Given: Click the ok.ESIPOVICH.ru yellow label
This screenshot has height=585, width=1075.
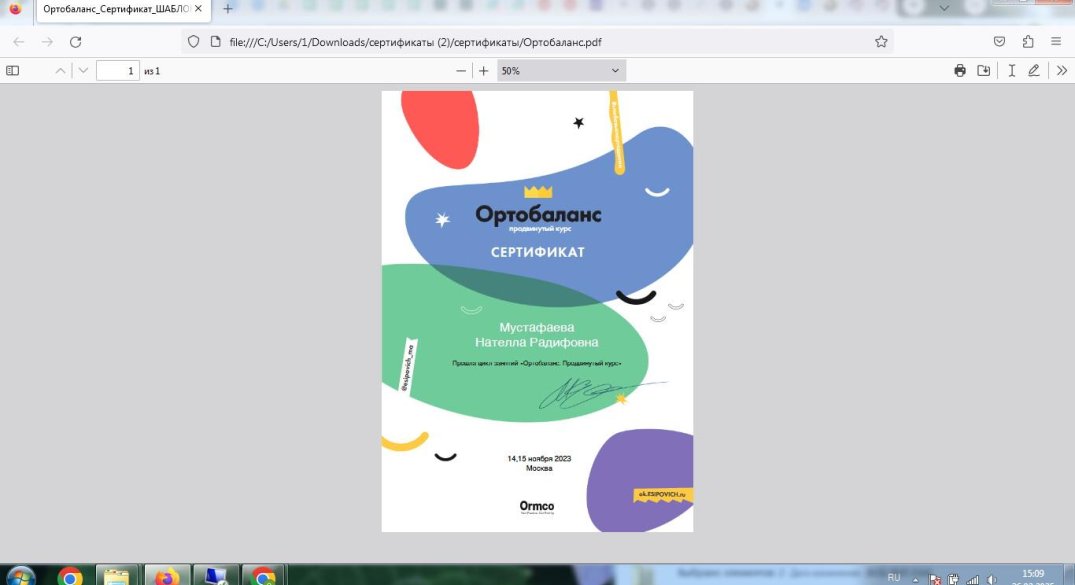Looking at the screenshot, I should tap(662, 494).
